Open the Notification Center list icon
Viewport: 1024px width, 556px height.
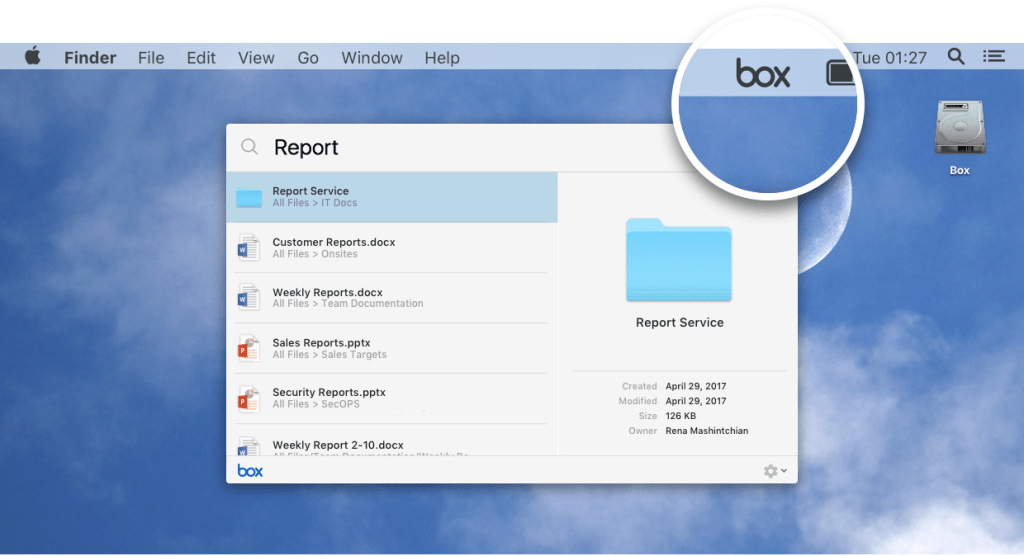(993, 57)
